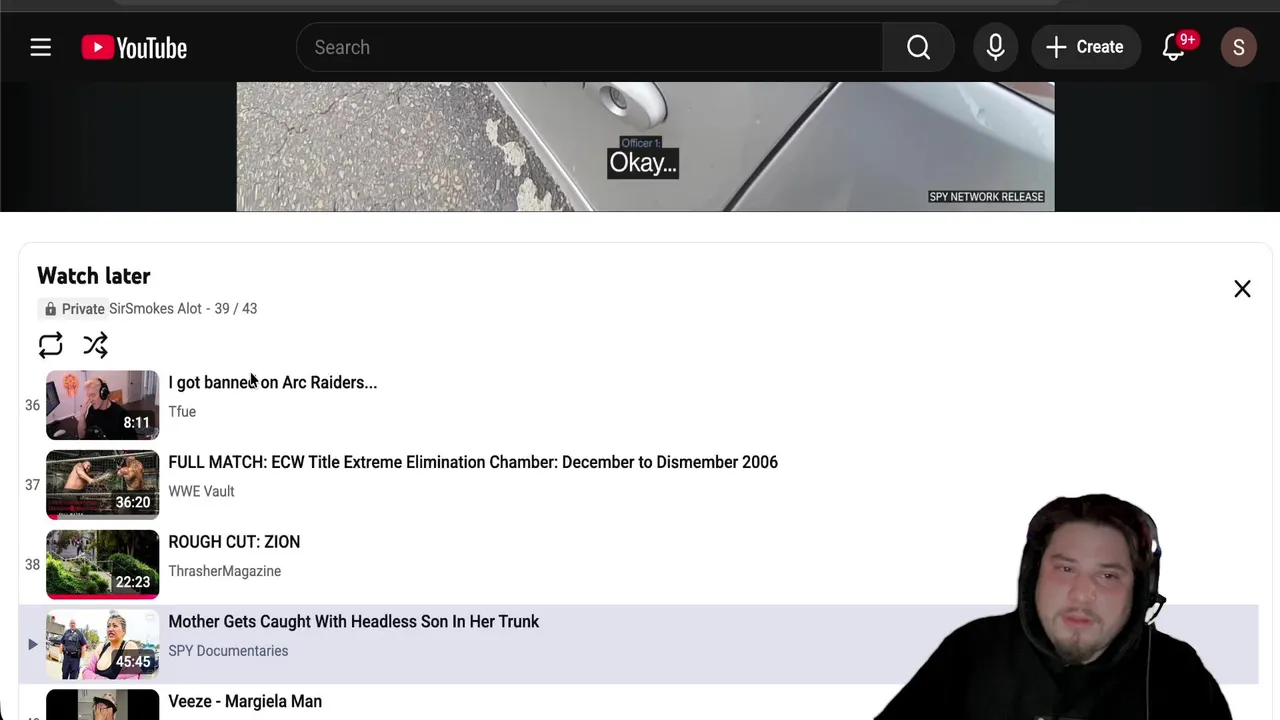This screenshot has height=720, width=1280.
Task: Open Tfue channel name
Action: 182,411
